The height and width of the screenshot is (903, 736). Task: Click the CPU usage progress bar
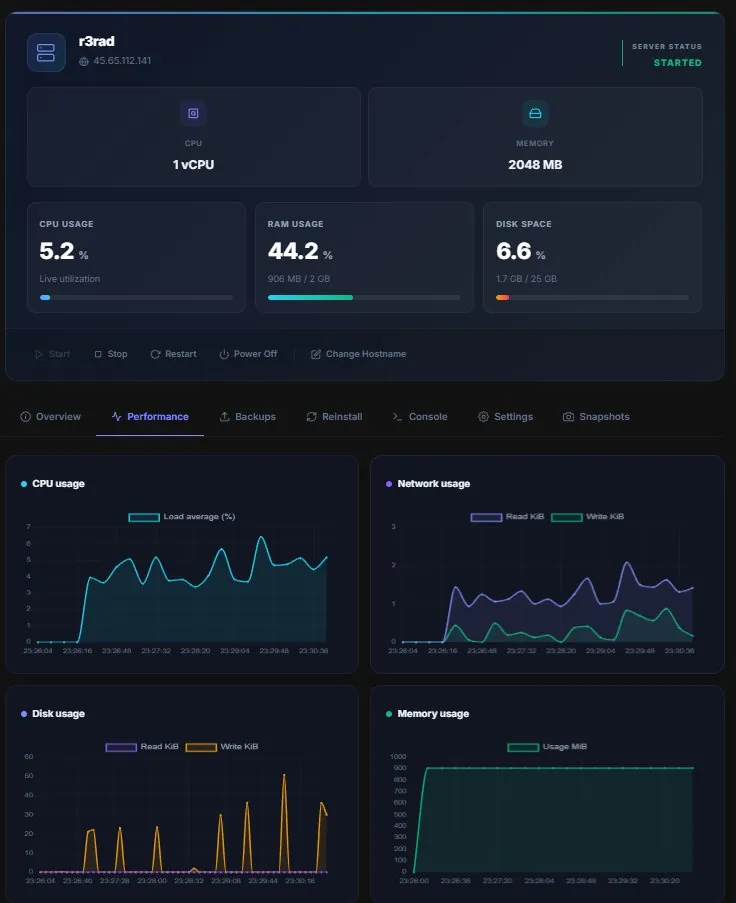coord(136,298)
